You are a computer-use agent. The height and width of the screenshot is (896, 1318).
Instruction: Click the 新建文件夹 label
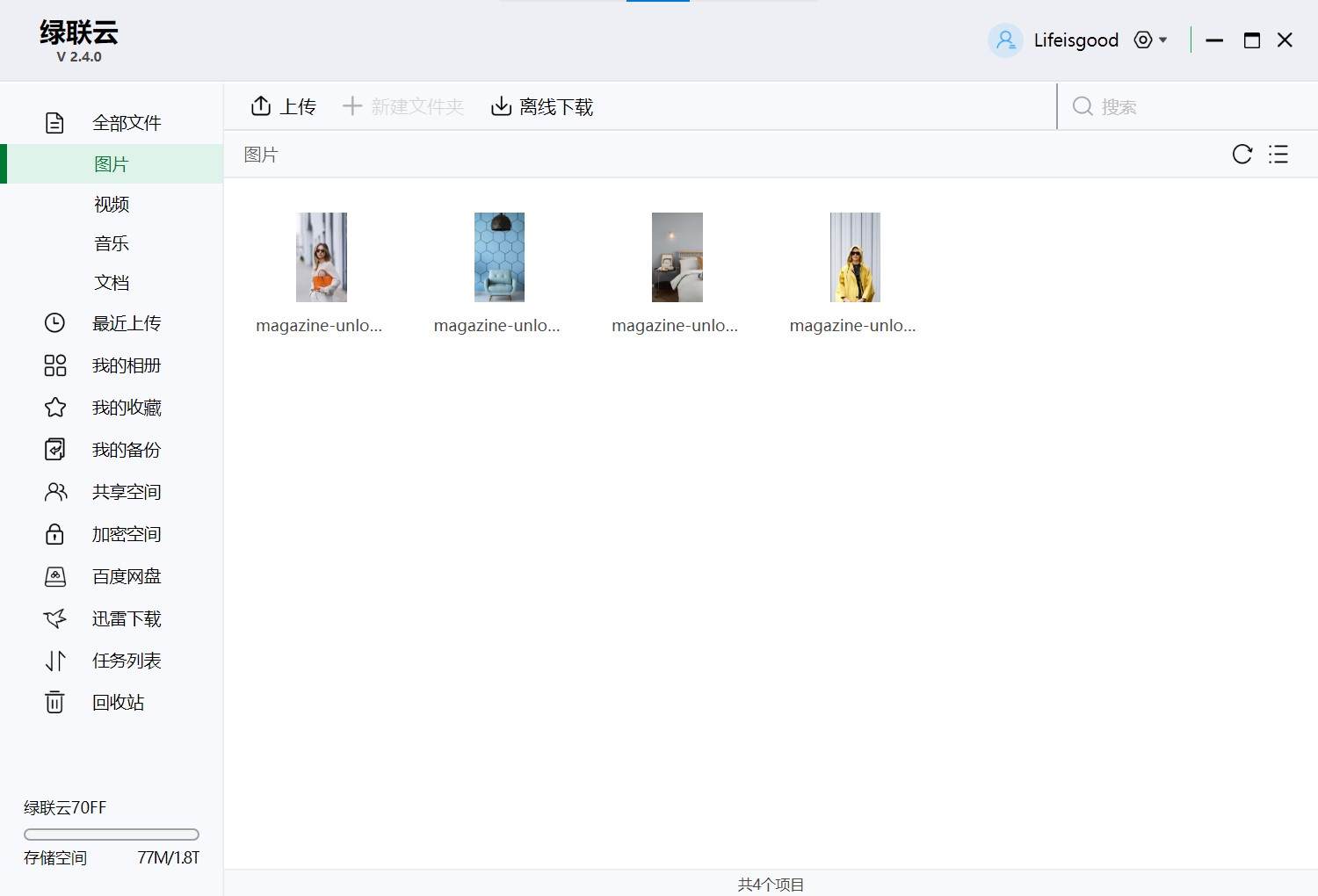(x=417, y=107)
